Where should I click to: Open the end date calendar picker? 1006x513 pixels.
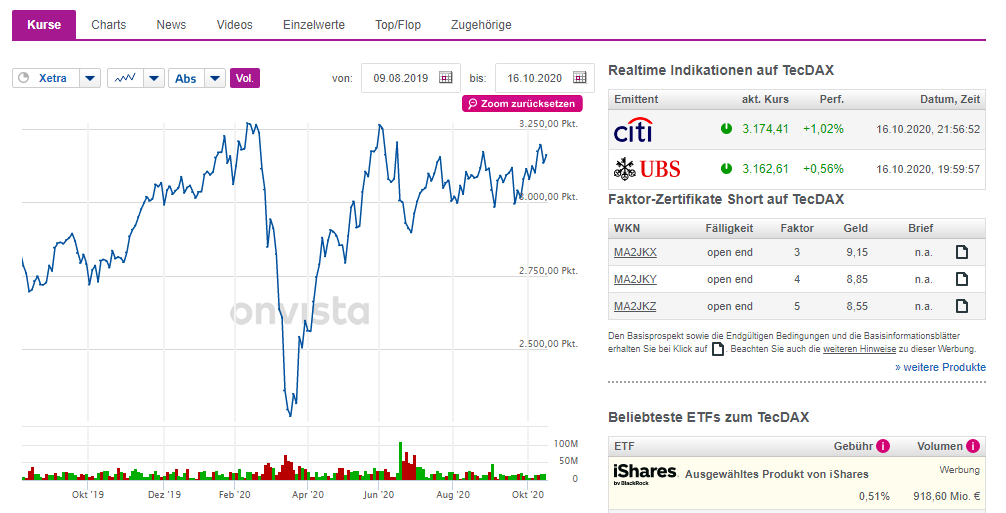click(x=580, y=78)
